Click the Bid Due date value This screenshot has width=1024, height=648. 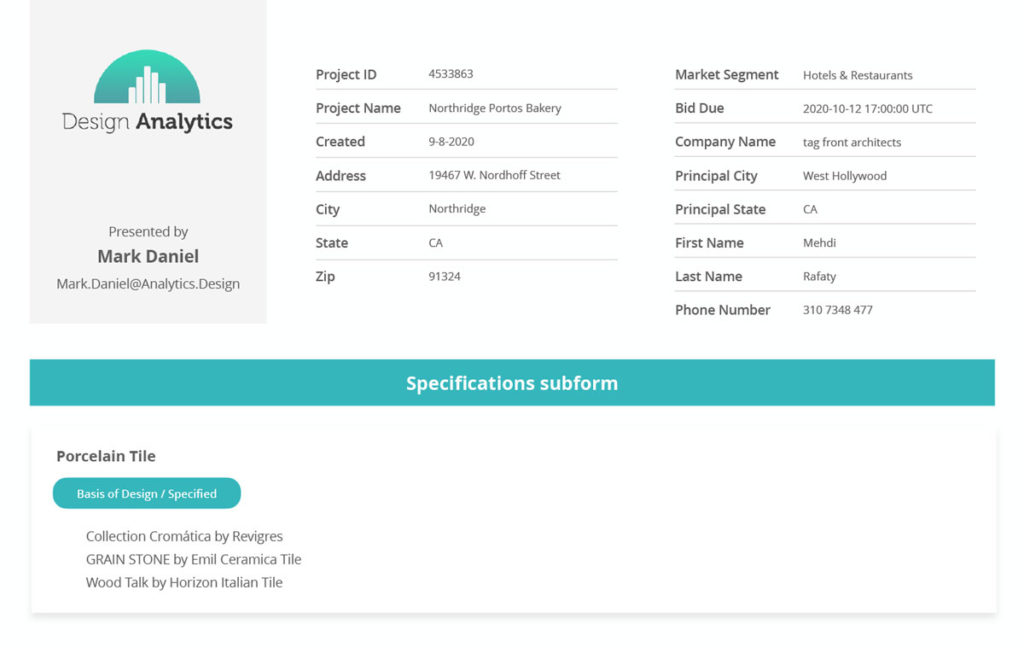coord(867,108)
